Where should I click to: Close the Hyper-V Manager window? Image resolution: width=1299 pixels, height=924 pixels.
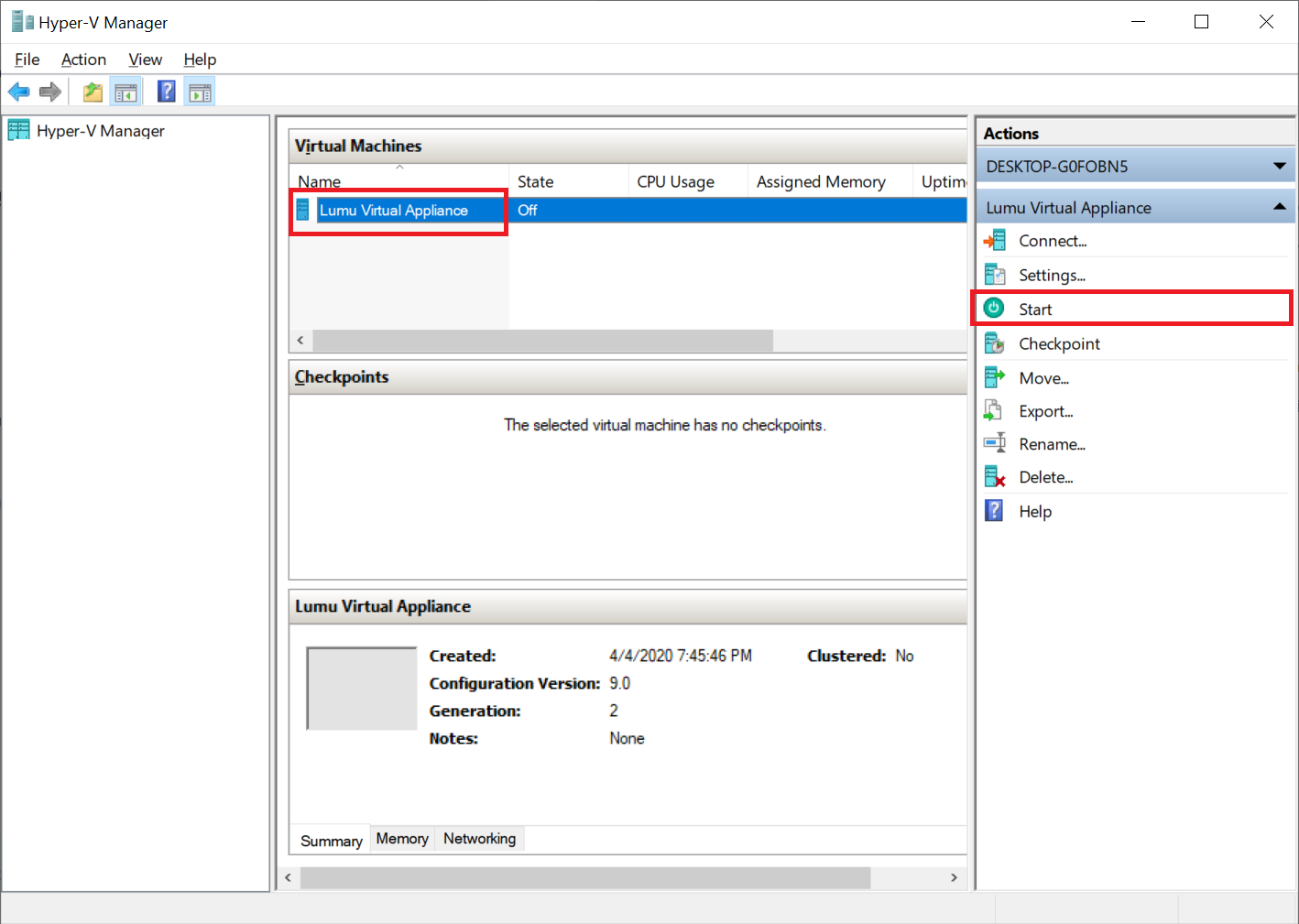(1266, 22)
